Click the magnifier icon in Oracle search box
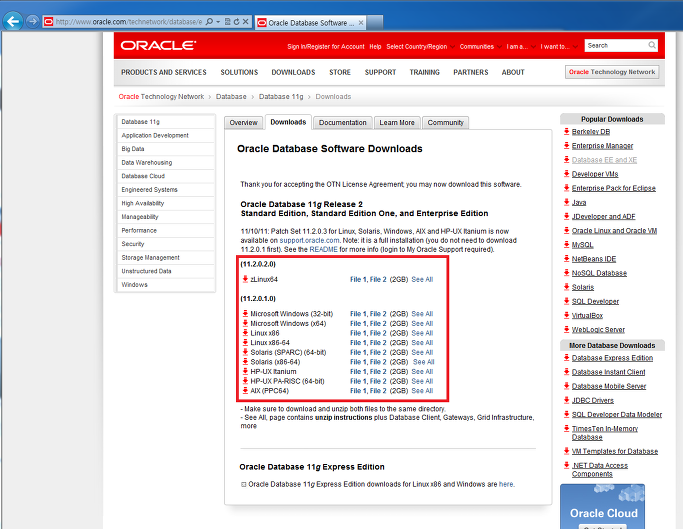Image resolution: width=683 pixels, height=529 pixels. (652, 45)
